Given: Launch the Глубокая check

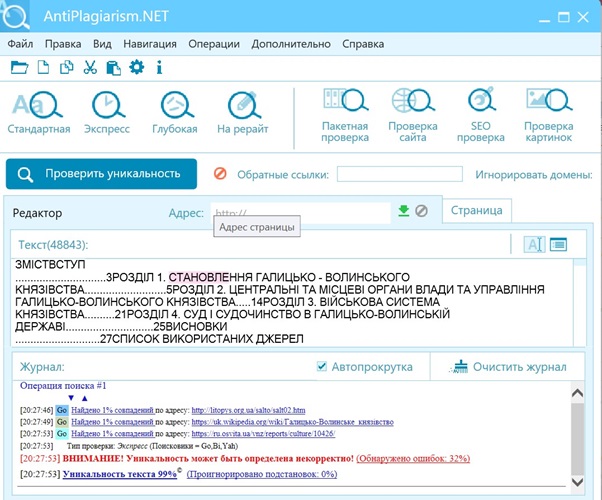Looking at the screenshot, I should tap(175, 112).
